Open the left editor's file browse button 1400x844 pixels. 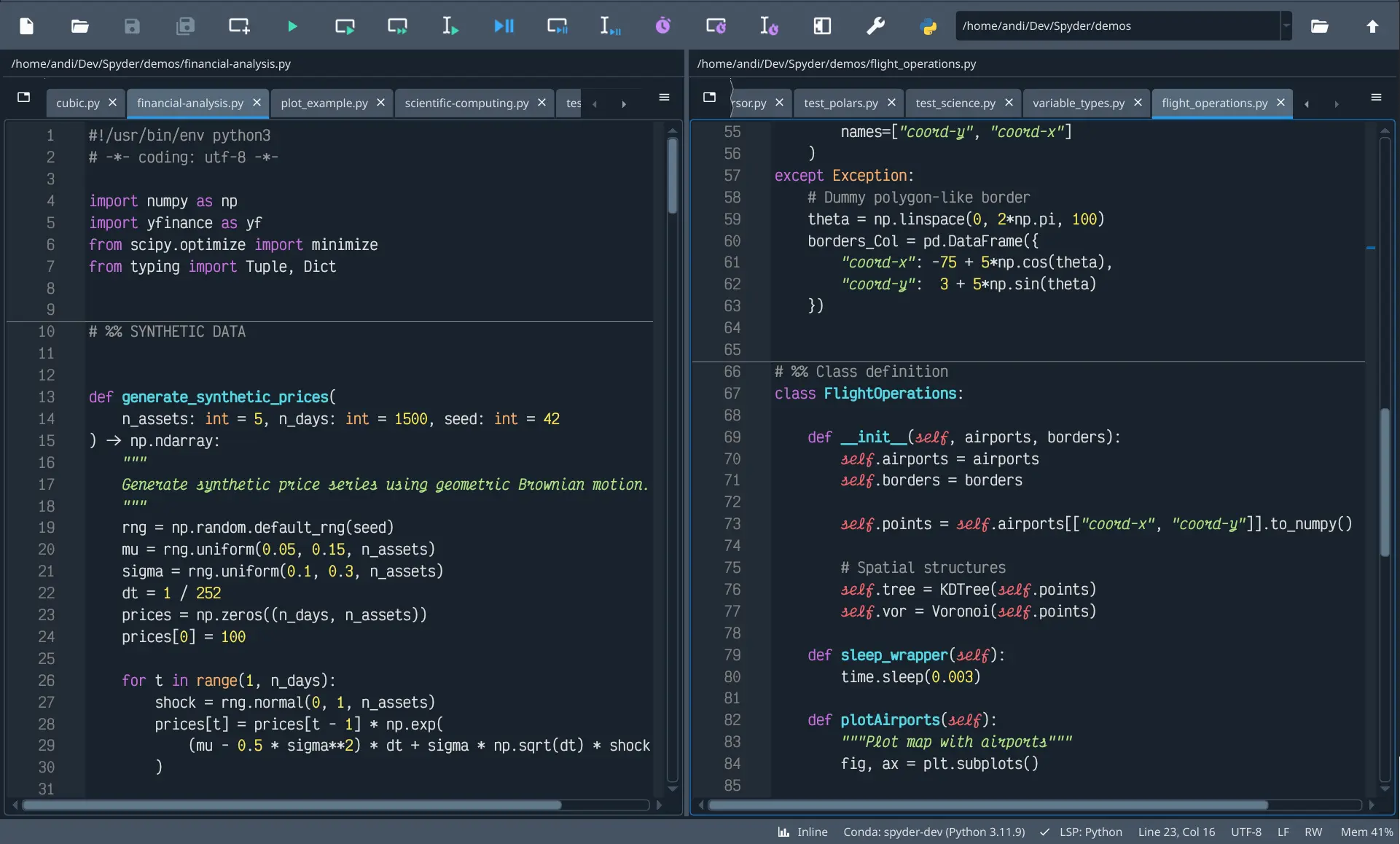tap(23, 97)
